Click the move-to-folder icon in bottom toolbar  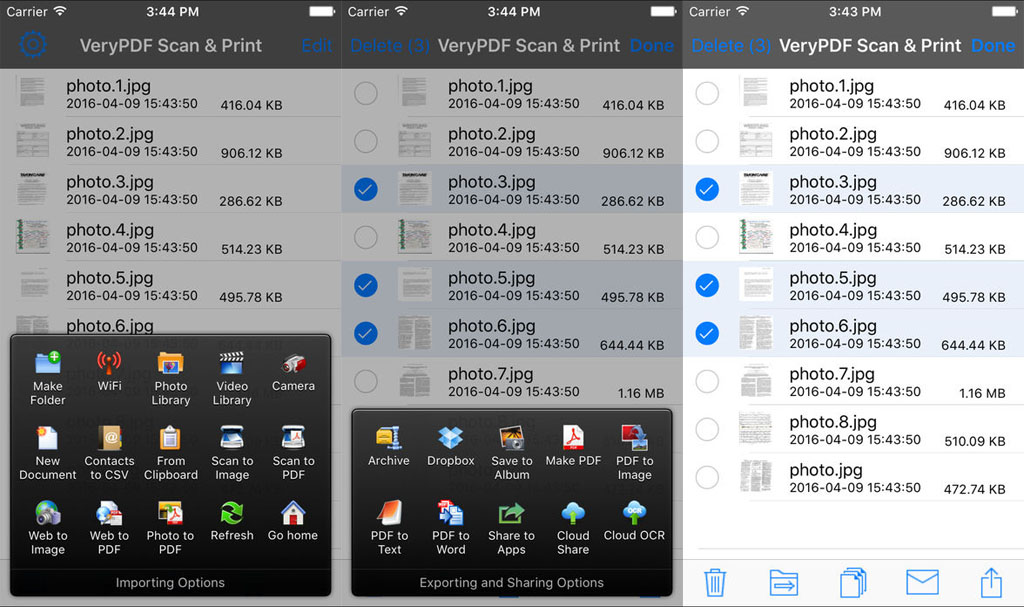tap(783, 582)
